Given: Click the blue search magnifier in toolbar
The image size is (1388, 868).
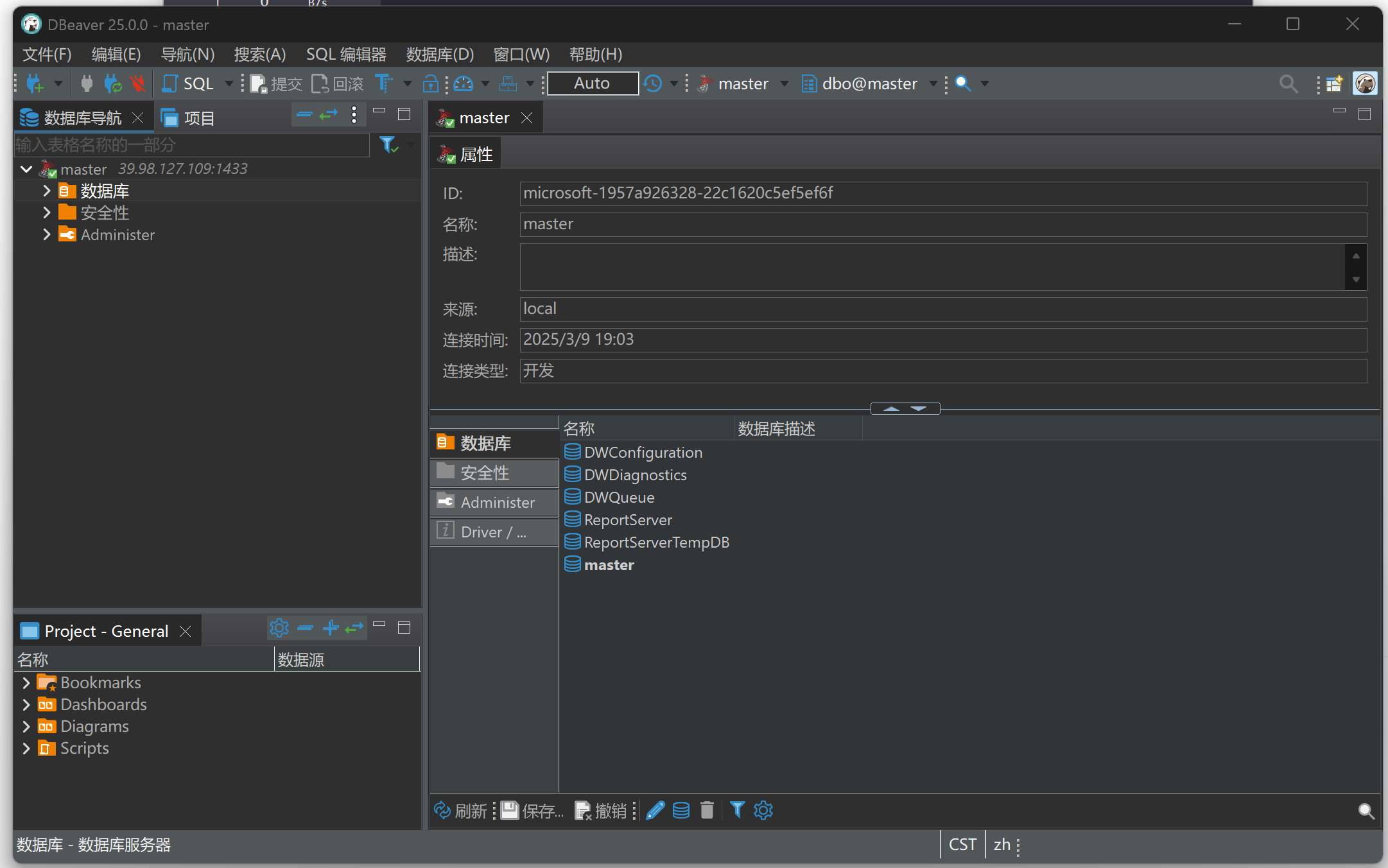Looking at the screenshot, I should (x=963, y=83).
